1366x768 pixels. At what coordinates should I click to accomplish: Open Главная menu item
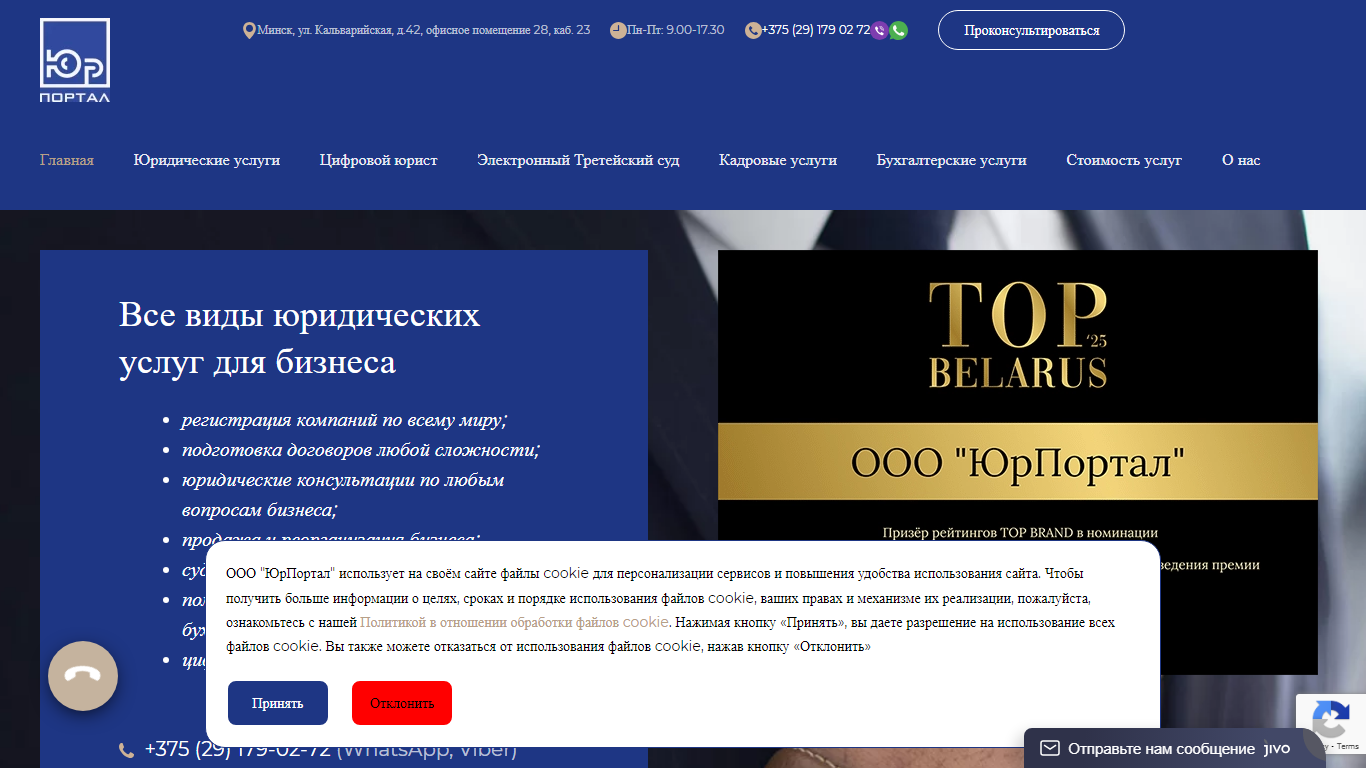tap(67, 160)
